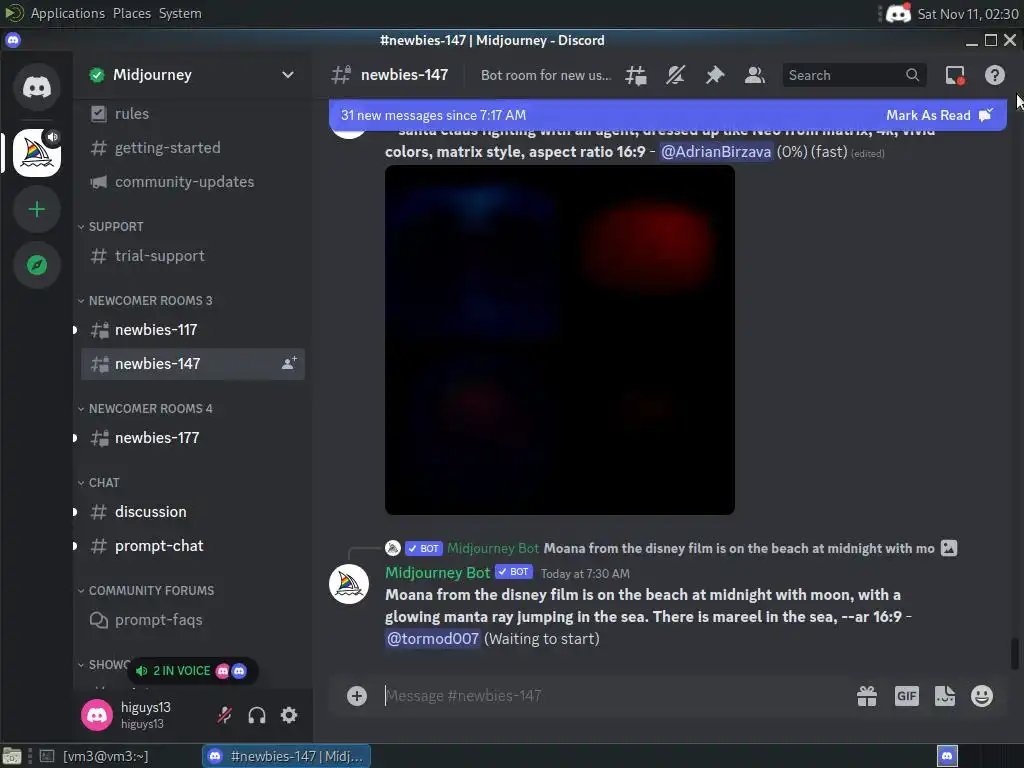Jump to new messages since 7:17 AM
The image size is (1024, 768).
tap(433, 115)
